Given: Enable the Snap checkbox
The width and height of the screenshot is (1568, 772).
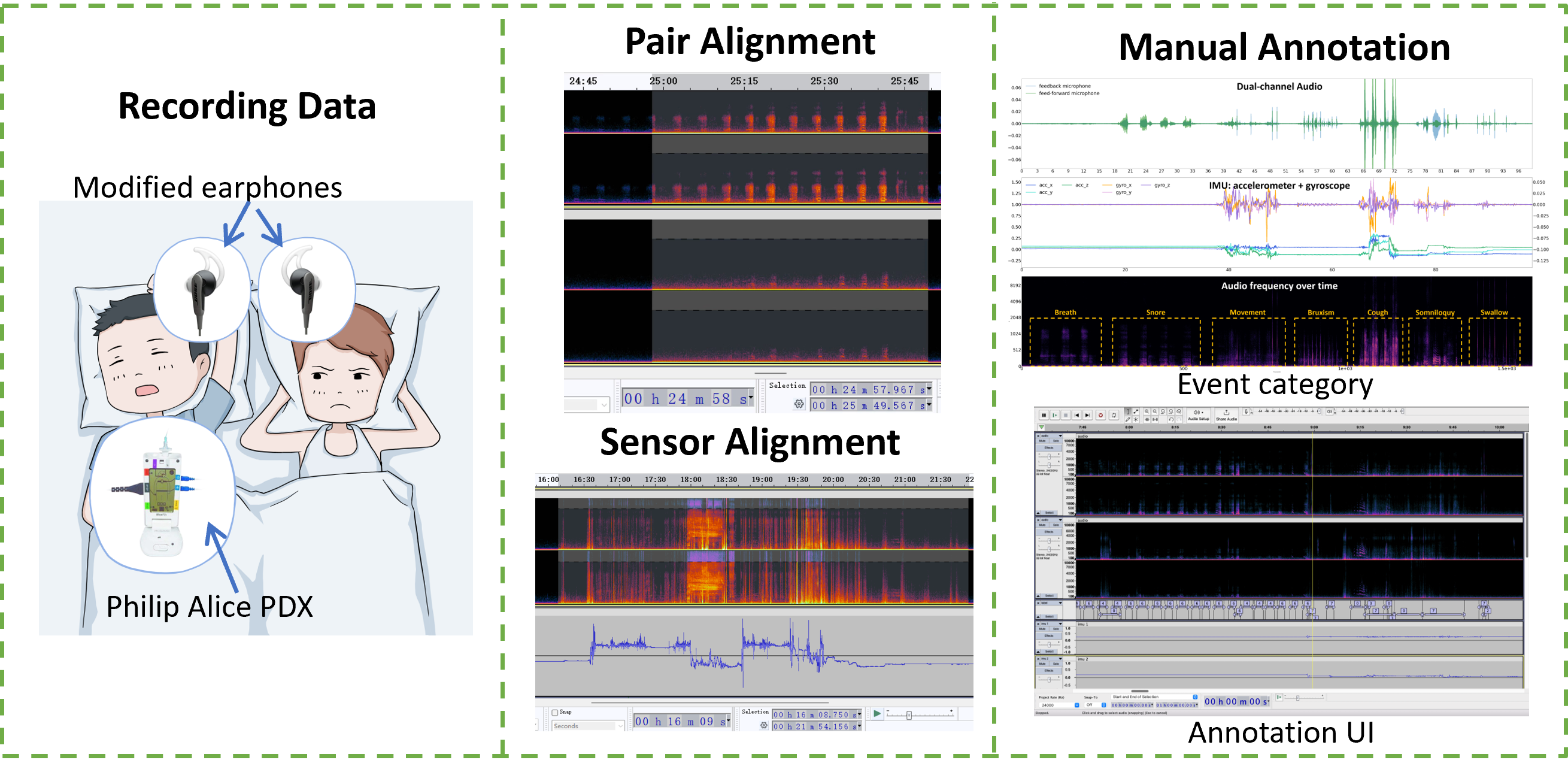Looking at the screenshot, I should click(x=554, y=712).
